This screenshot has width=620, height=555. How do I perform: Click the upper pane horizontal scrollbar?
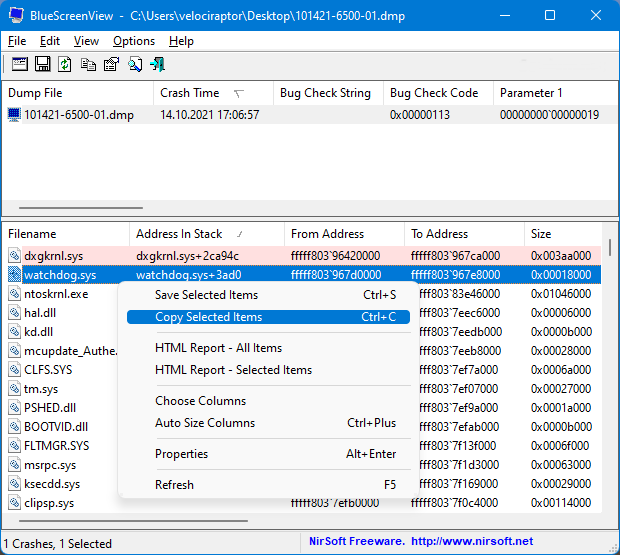pos(80,209)
